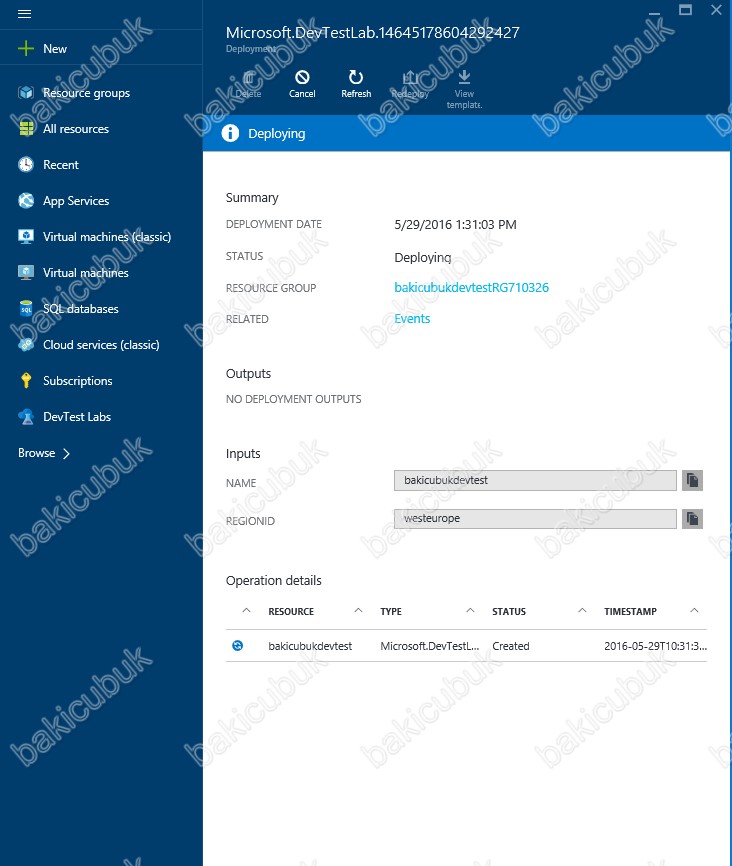Click the All resources grid icon

click(26, 129)
